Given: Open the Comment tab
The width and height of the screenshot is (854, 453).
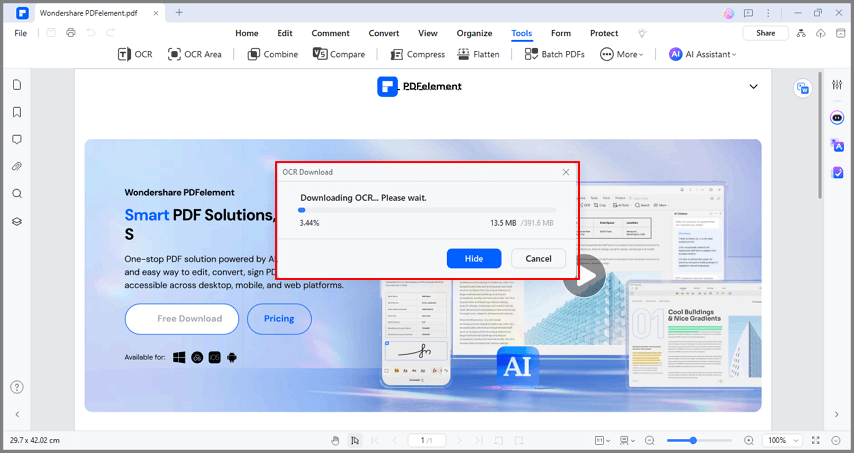Looking at the screenshot, I should coord(331,33).
